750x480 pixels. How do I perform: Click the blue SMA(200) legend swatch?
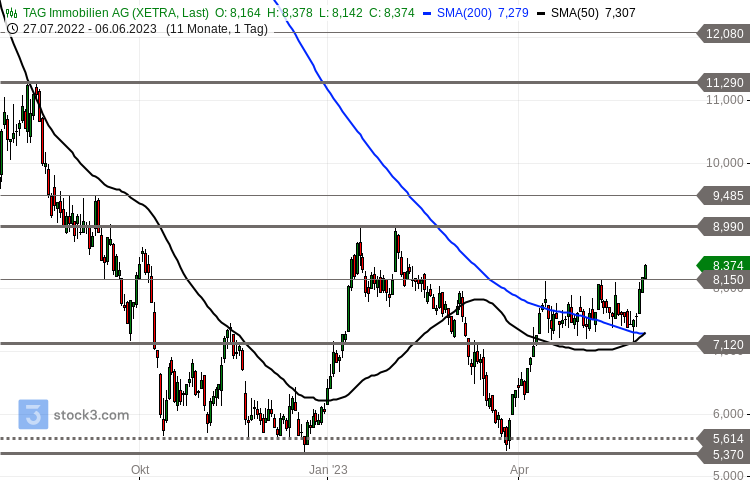(x=427, y=13)
